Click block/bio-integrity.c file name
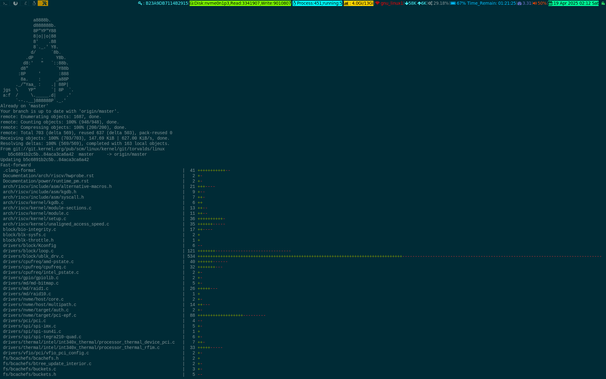The image size is (606, 379). point(29,229)
